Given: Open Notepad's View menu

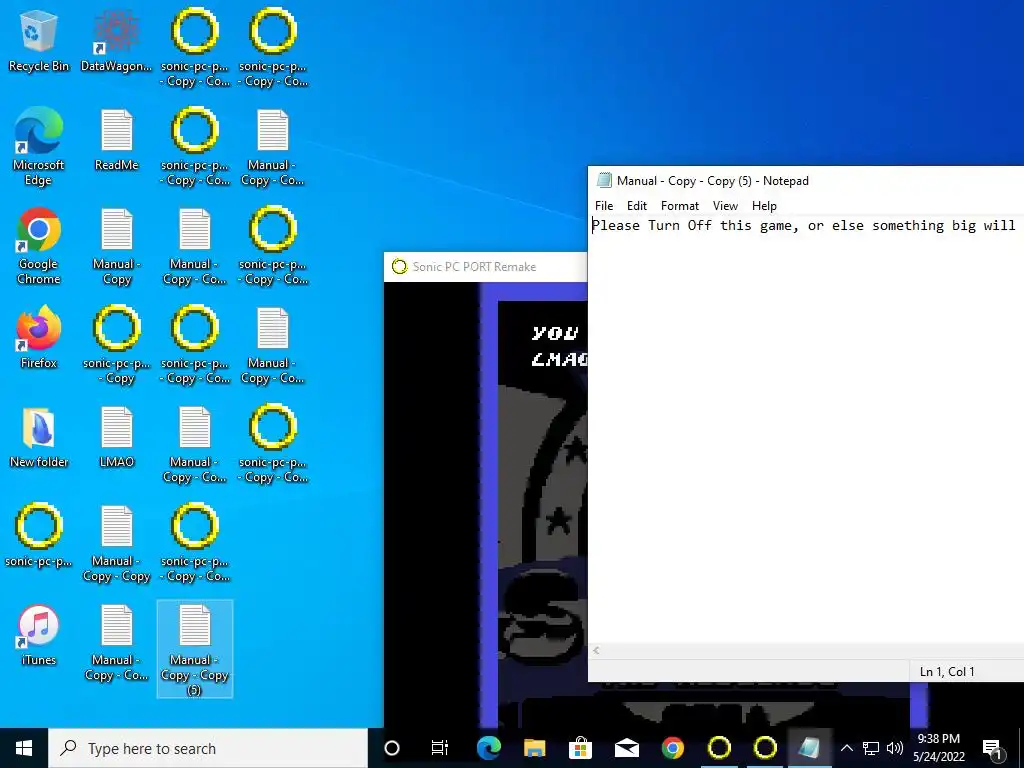Looking at the screenshot, I should [725, 206].
